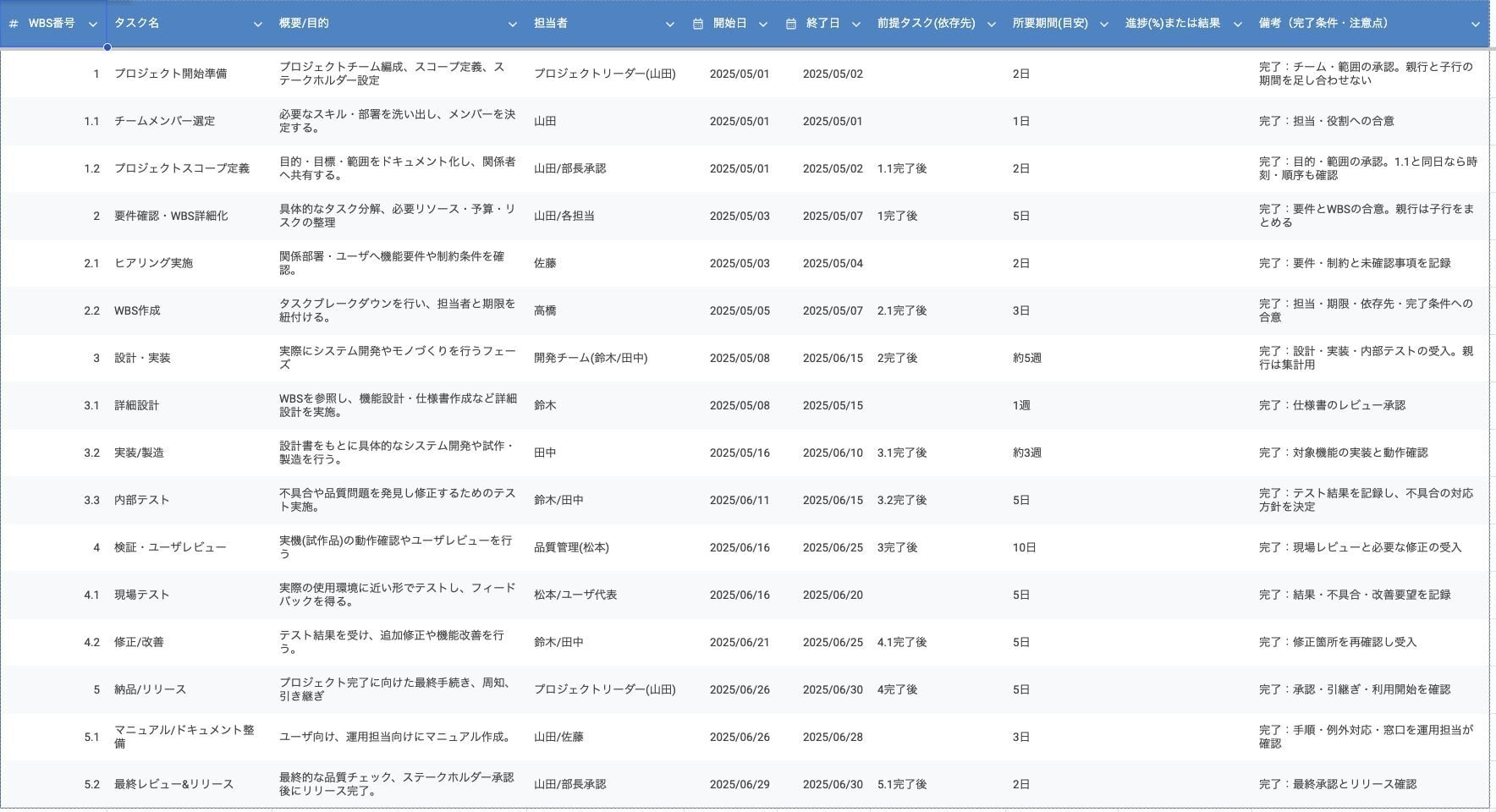Screen dimensions: 1496x812
Task: Click the note 完了：仕様書のレビュー承認
Action: click(x=1332, y=405)
